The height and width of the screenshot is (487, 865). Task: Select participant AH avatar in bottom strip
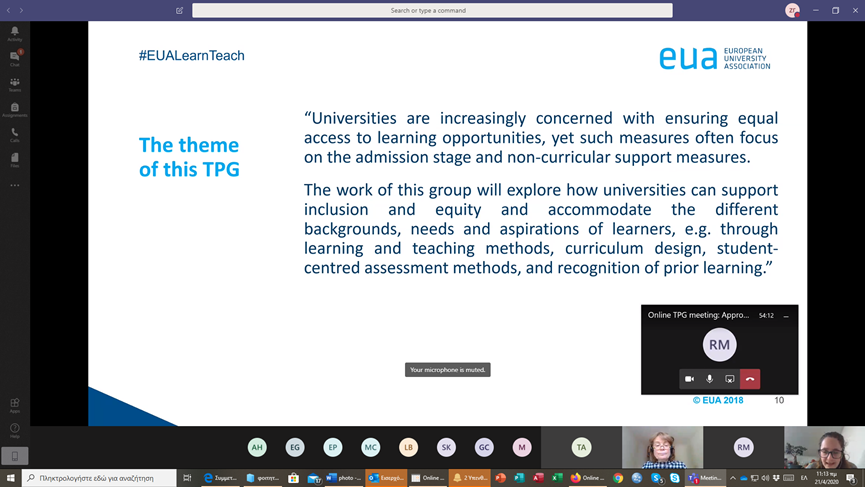pyautogui.click(x=257, y=447)
